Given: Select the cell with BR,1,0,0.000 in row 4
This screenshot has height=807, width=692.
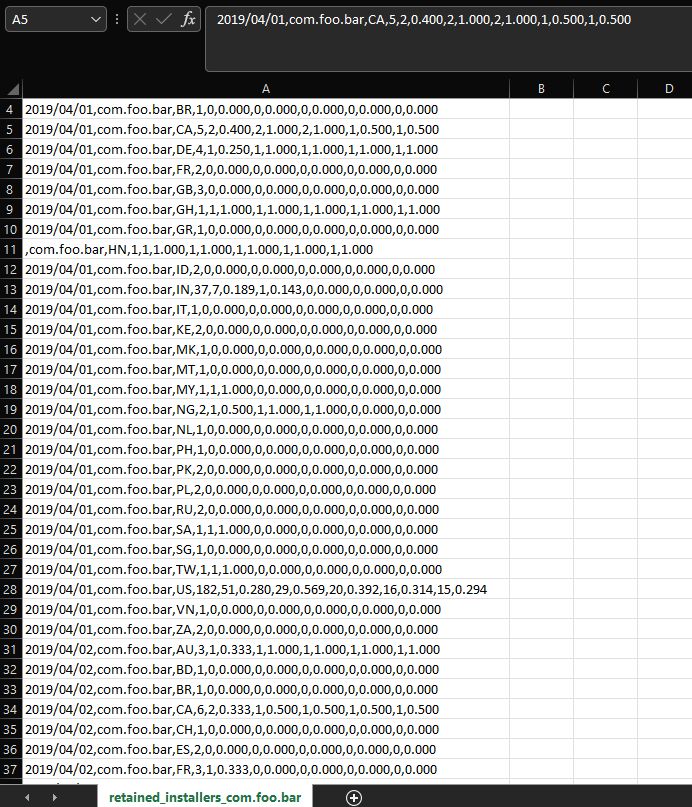Looking at the screenshot, I should pyautogui.click(x=266, y=110).
